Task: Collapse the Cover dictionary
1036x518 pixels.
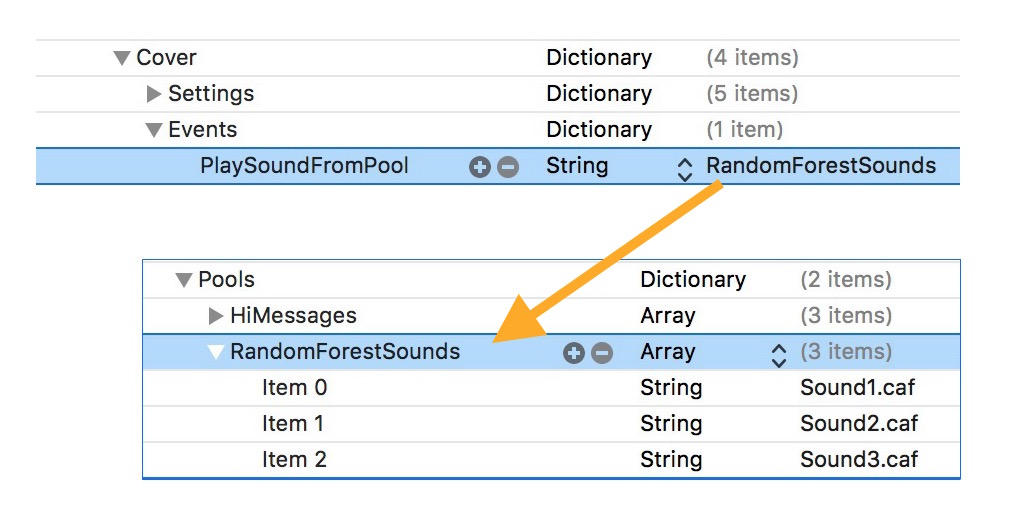Action: (x=122, y=58)
